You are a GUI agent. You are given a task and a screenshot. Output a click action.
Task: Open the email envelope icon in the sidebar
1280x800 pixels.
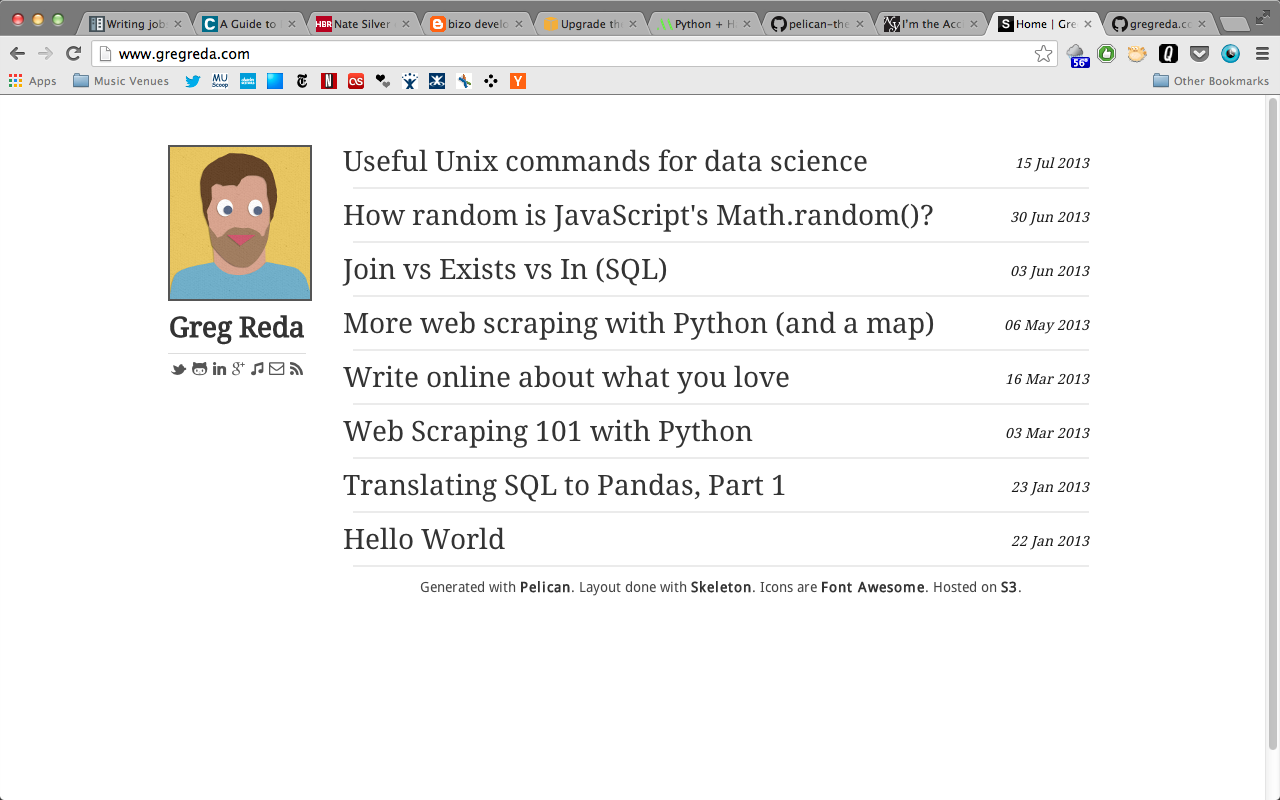[277, 369]
